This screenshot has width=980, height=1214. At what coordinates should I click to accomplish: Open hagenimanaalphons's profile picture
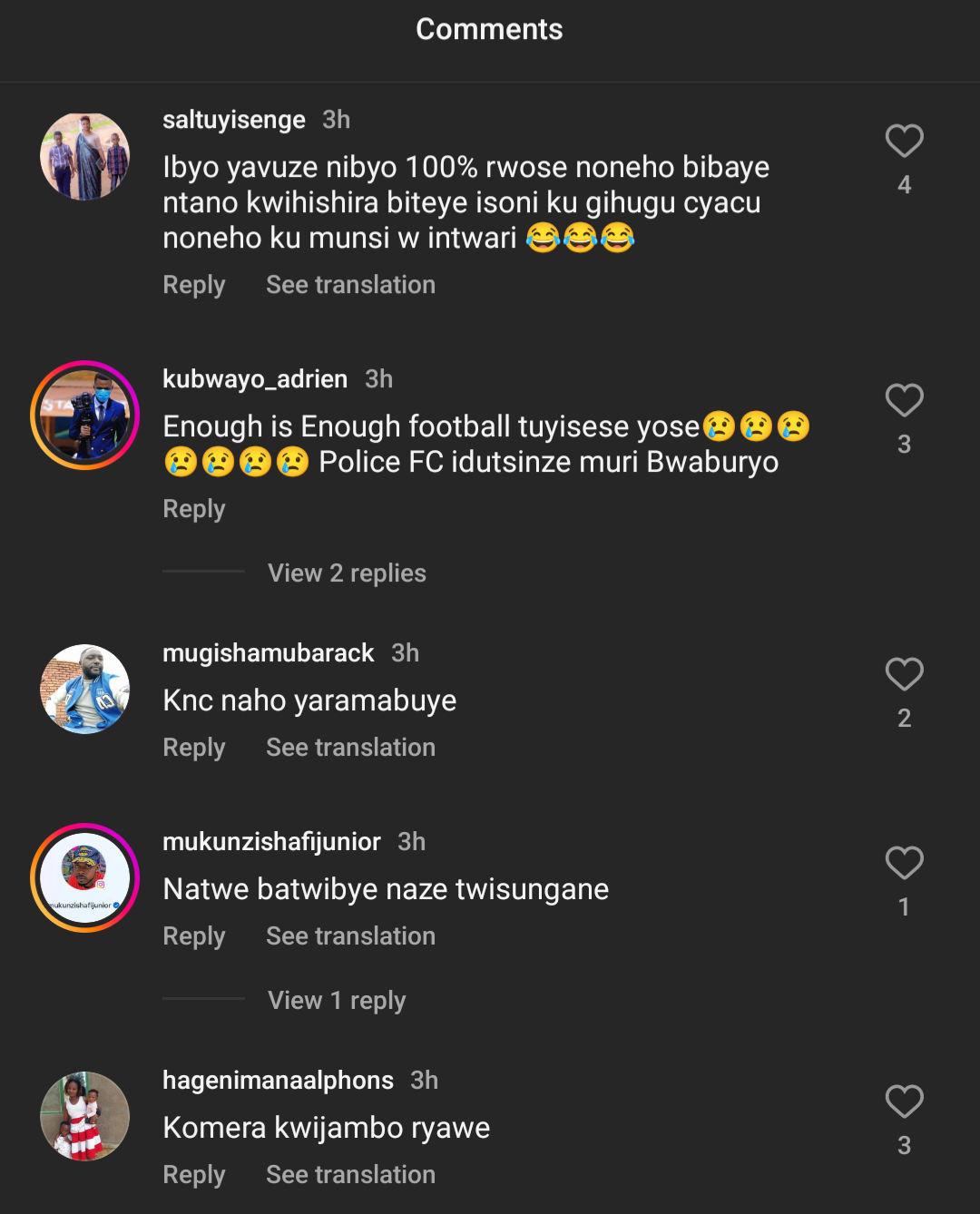point(85,1116)
